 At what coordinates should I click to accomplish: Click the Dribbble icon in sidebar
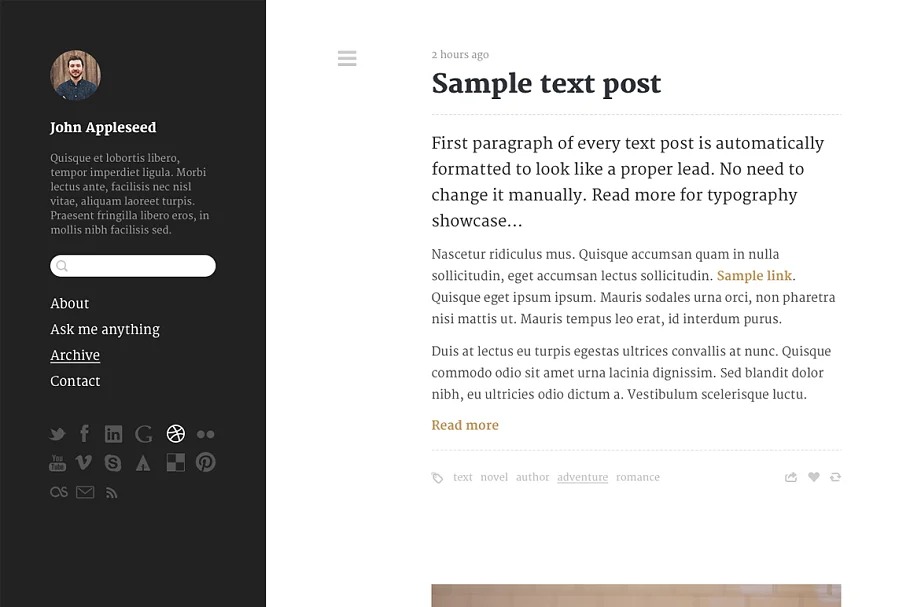point(176,434)
